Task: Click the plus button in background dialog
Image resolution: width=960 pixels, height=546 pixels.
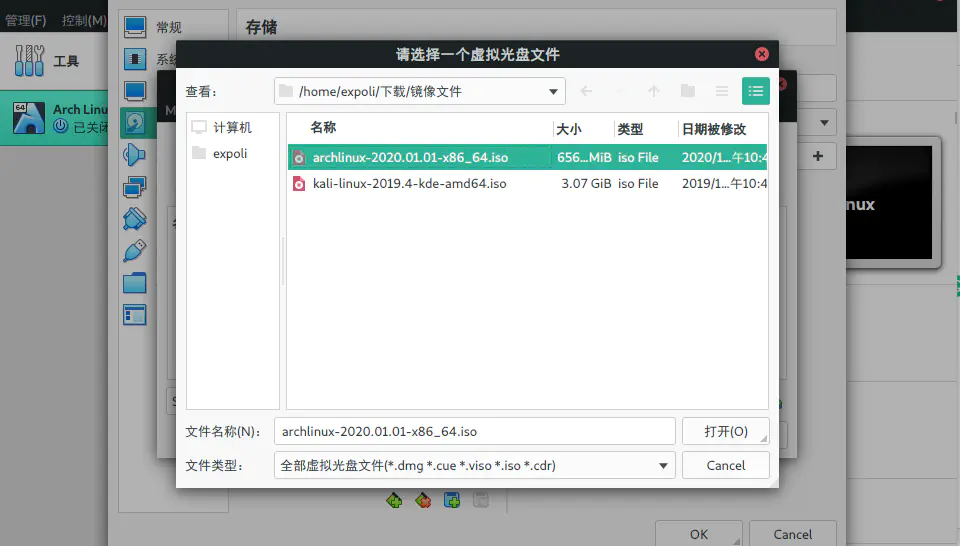Action: 818,156
